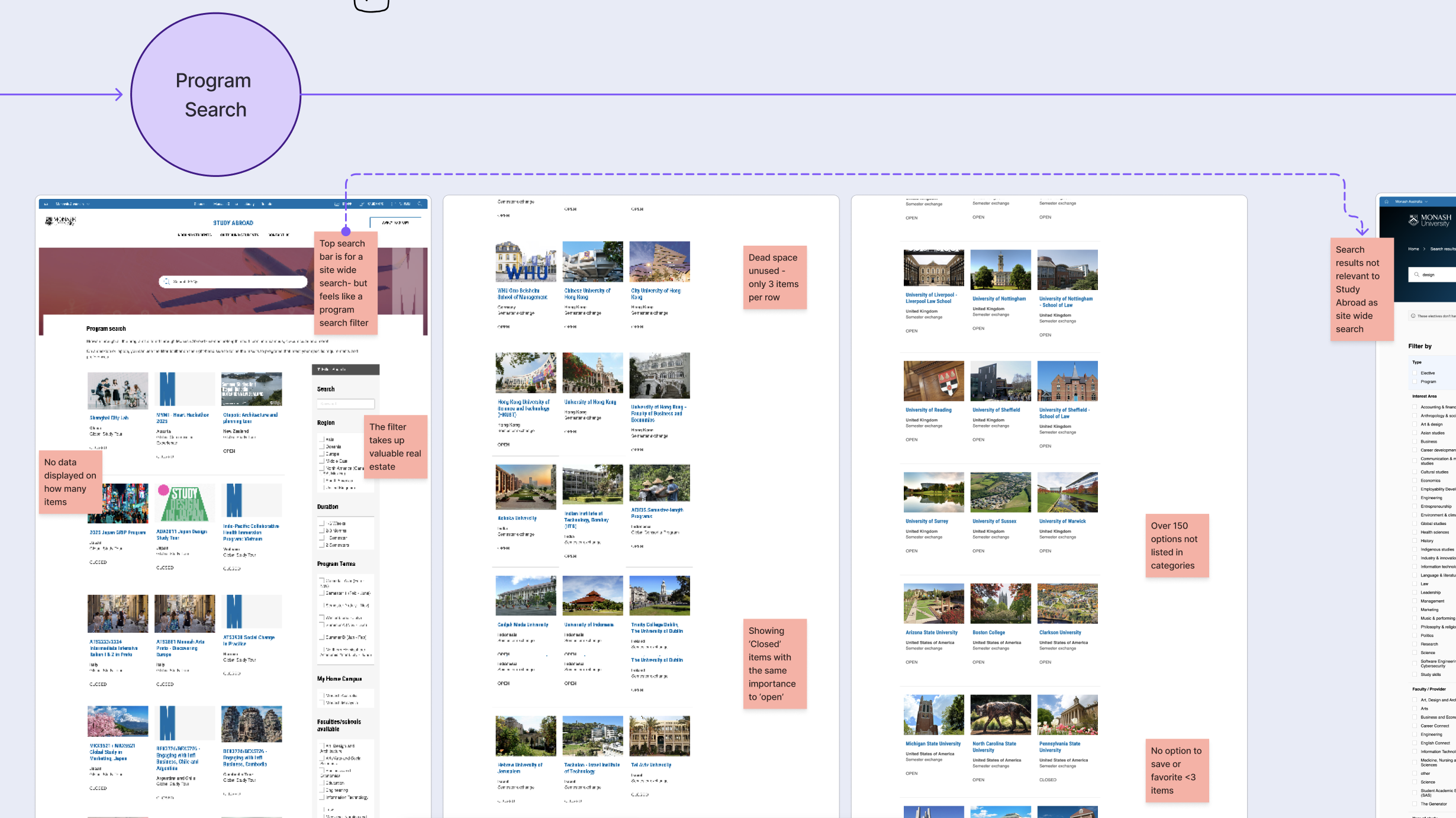
Task: Expand the Monash Australia dropdown chevron
Action: (1426, 202)
